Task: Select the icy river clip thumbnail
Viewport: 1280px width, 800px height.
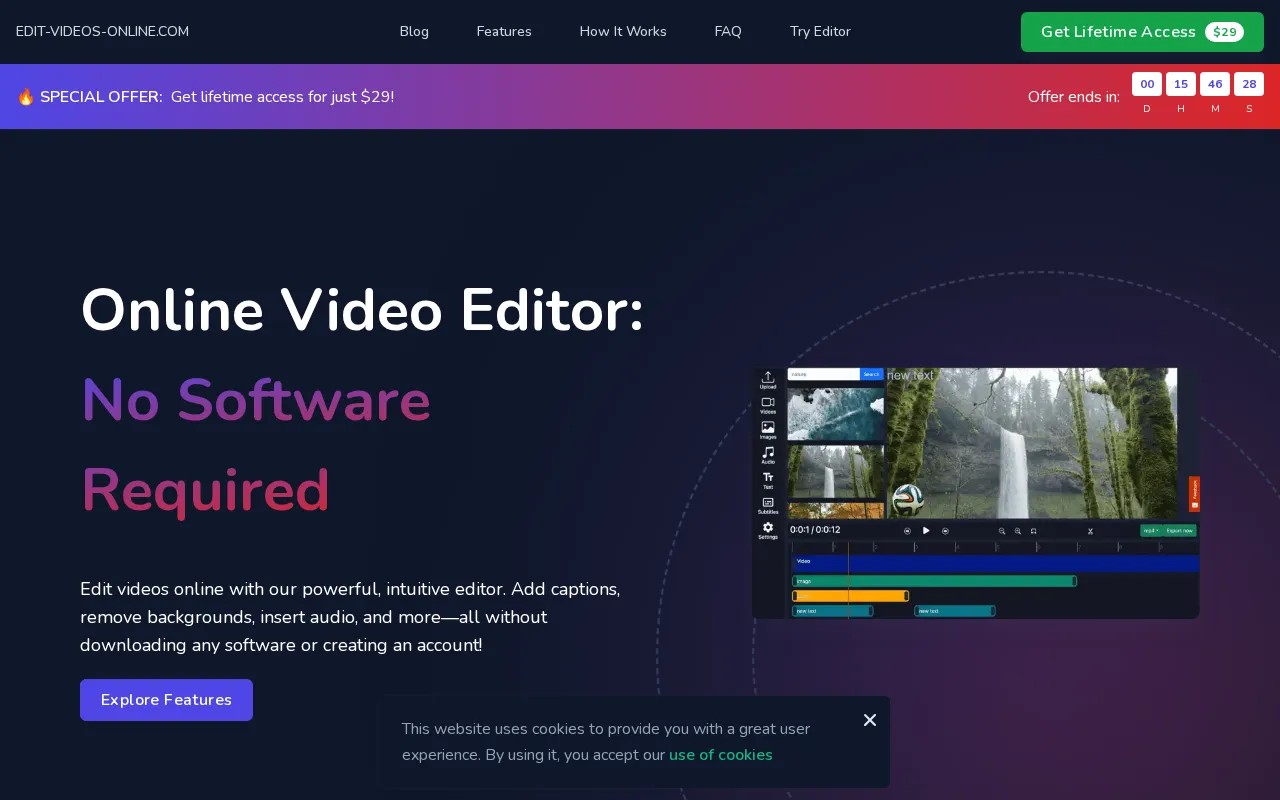Action: 836,414
